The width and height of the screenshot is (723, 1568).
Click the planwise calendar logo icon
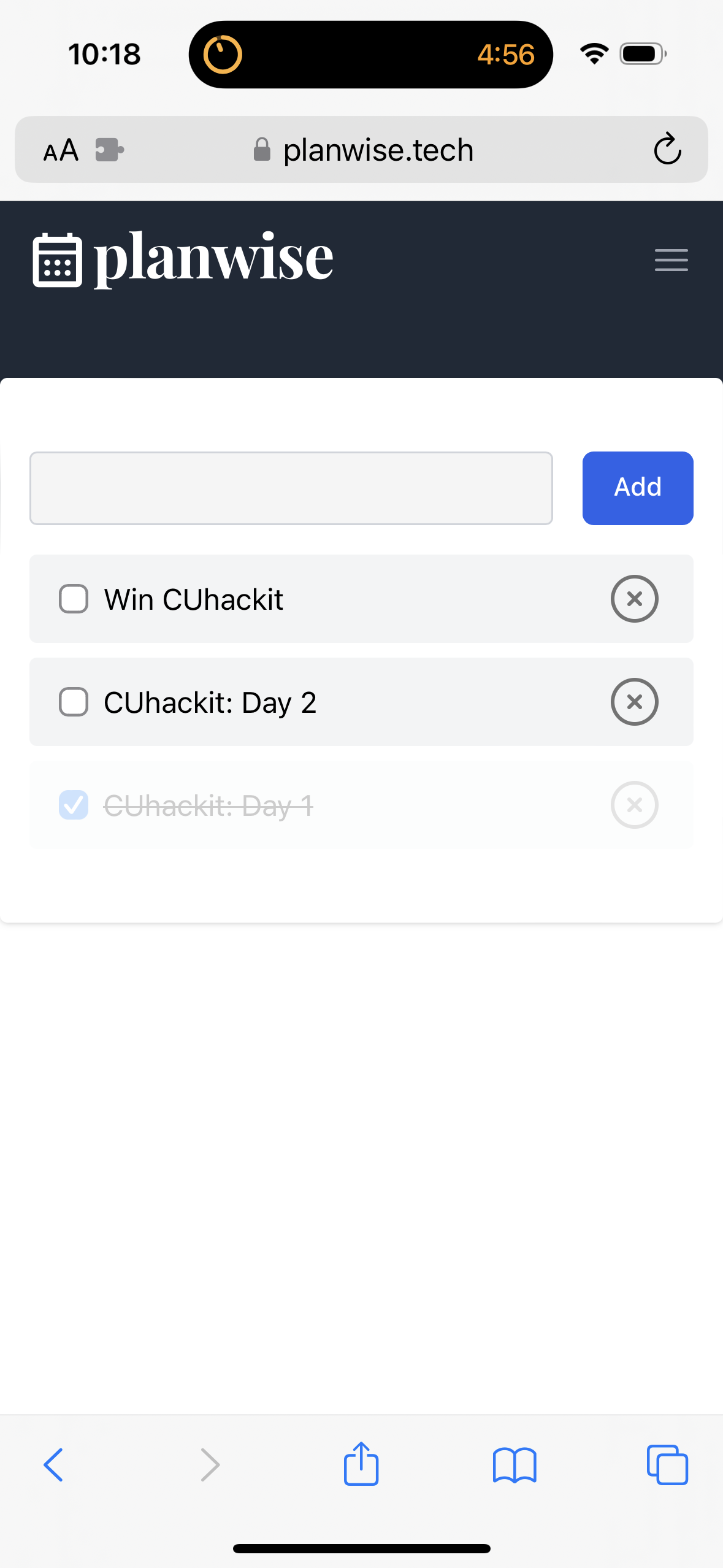(57, 260)
